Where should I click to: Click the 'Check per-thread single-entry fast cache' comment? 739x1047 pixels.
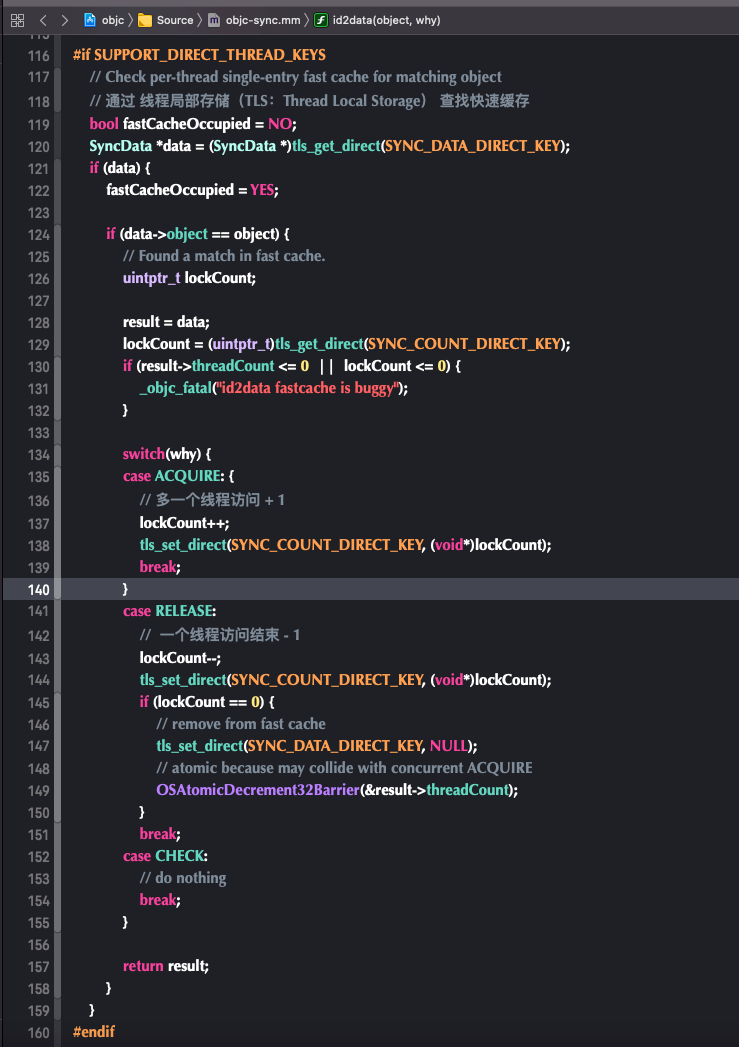click(296, 77)
